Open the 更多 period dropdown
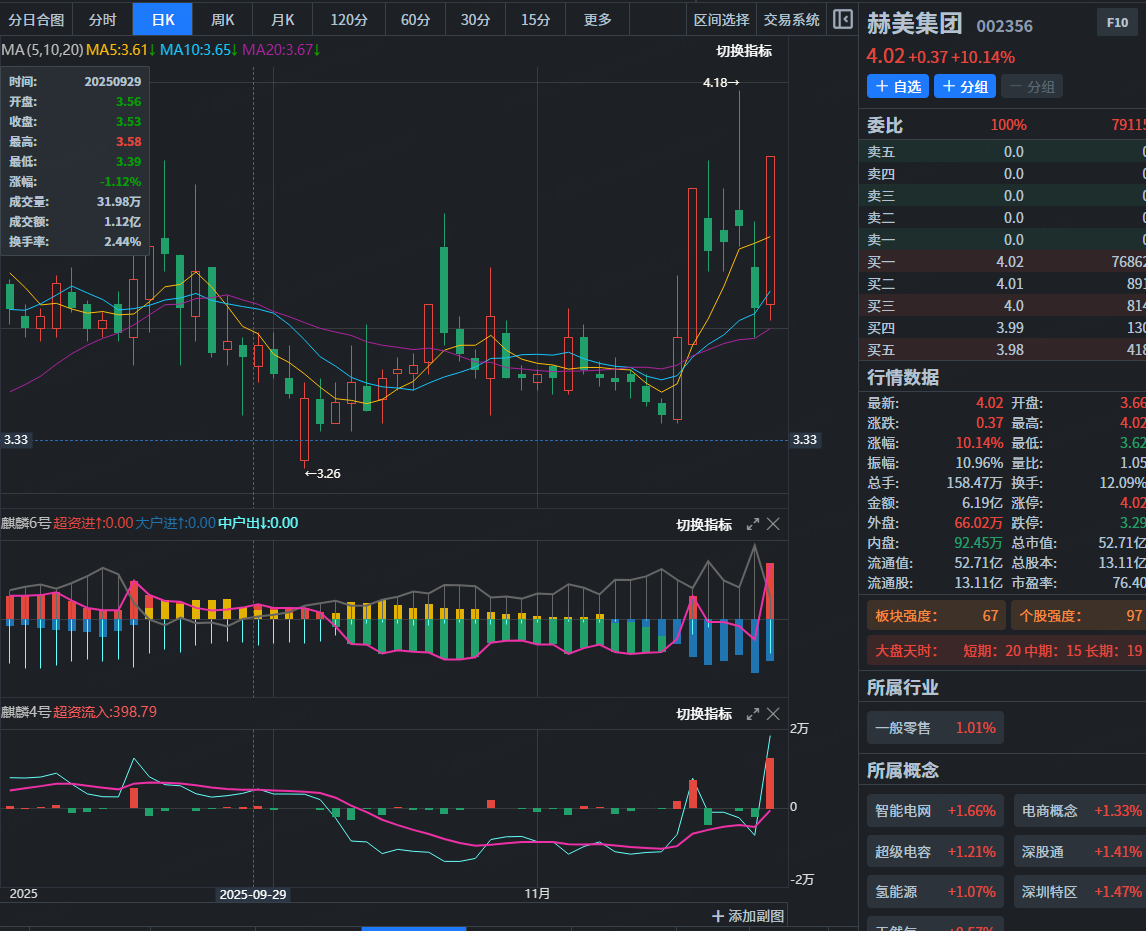Image resolution: width=1146 pixels, height=931 pixels. pyautogui.click(x=597, y=19)
